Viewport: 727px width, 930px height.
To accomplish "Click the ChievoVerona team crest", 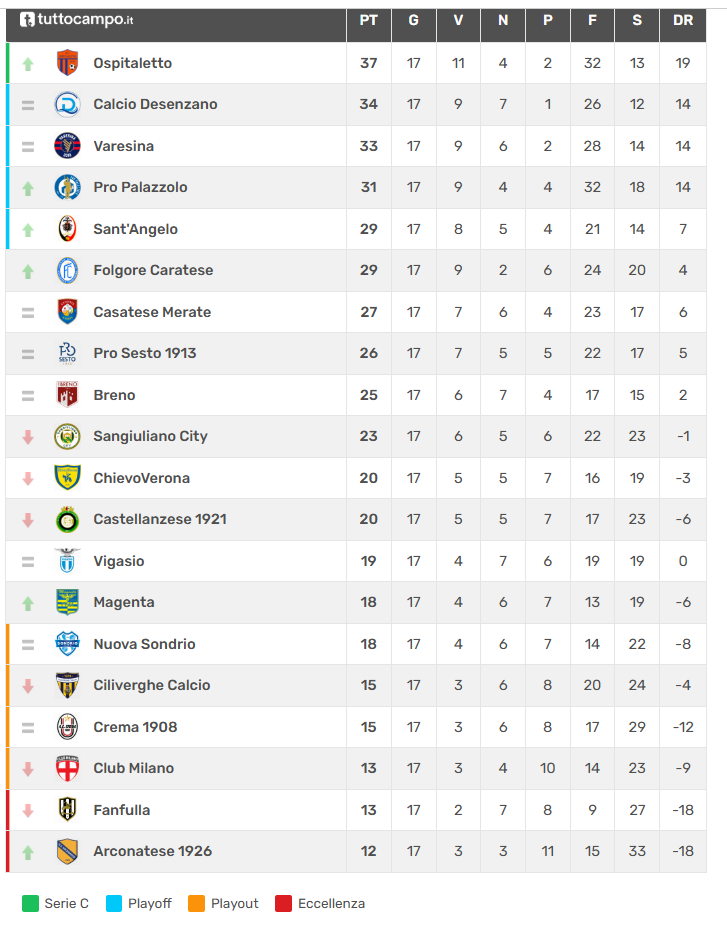I will tap(67, 478).
